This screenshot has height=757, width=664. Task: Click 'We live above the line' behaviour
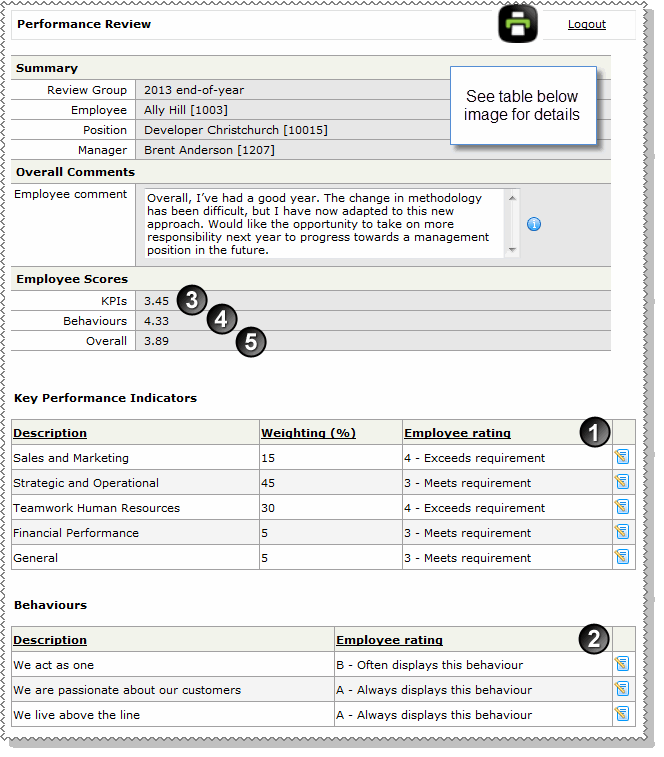point(76,715)
